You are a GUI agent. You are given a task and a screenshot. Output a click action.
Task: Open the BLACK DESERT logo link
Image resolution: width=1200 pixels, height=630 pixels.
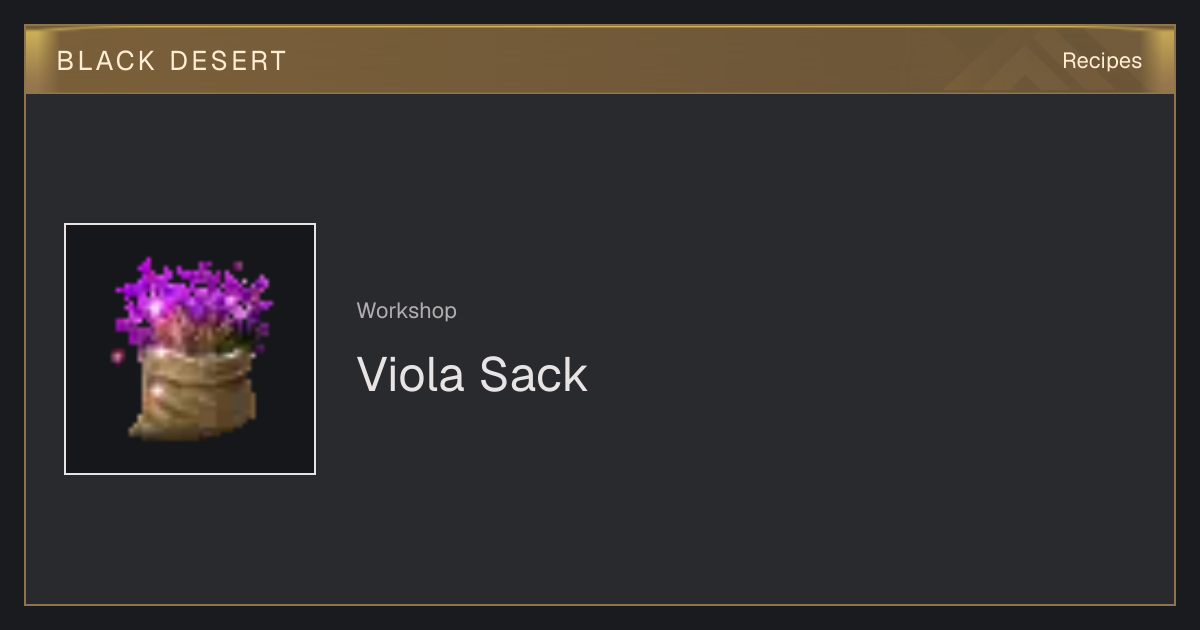click(172, 61)
